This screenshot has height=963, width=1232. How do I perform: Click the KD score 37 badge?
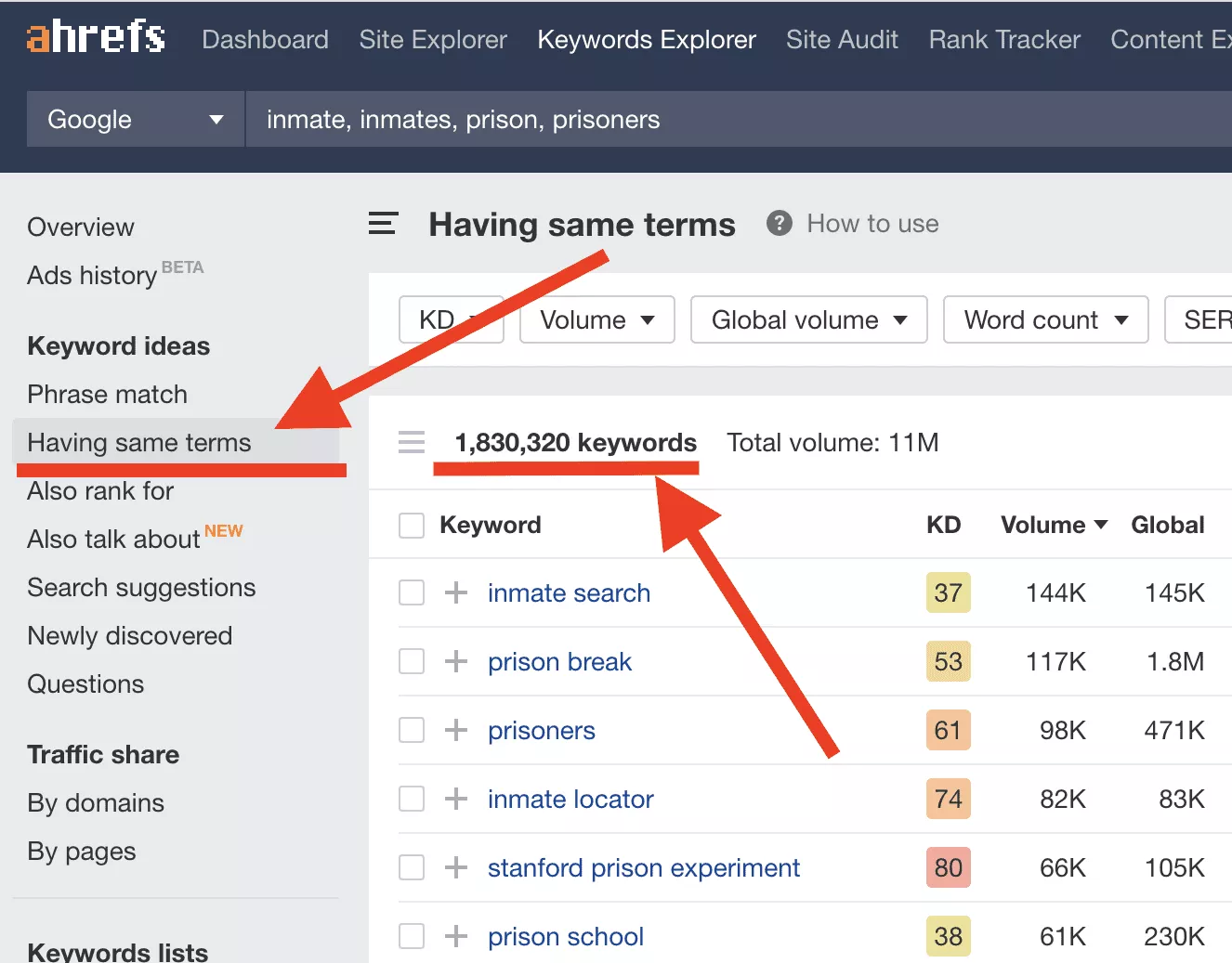pyautogui.click(x=948, y=592)
